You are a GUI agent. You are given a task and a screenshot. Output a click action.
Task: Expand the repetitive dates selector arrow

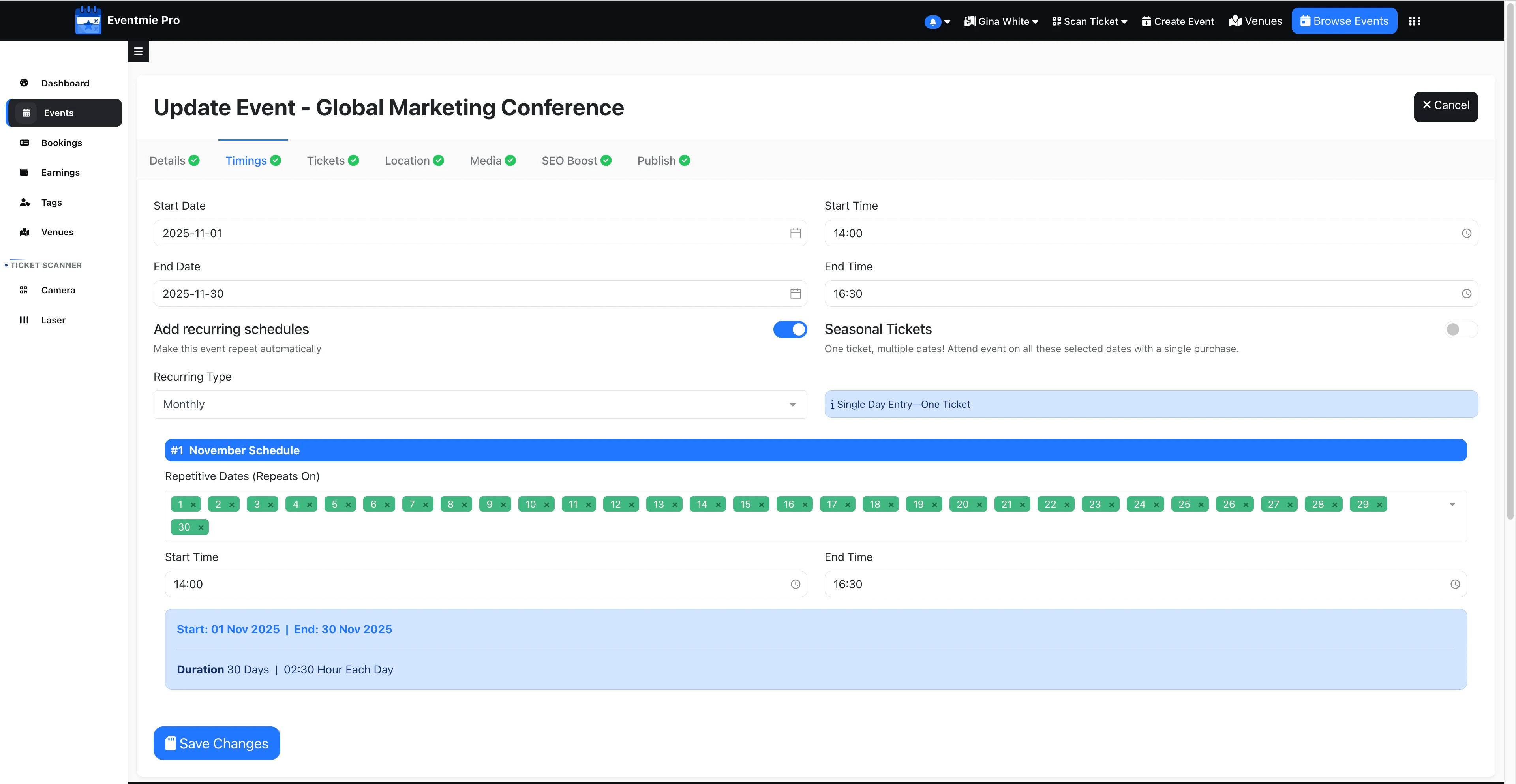pos(1452,505)
